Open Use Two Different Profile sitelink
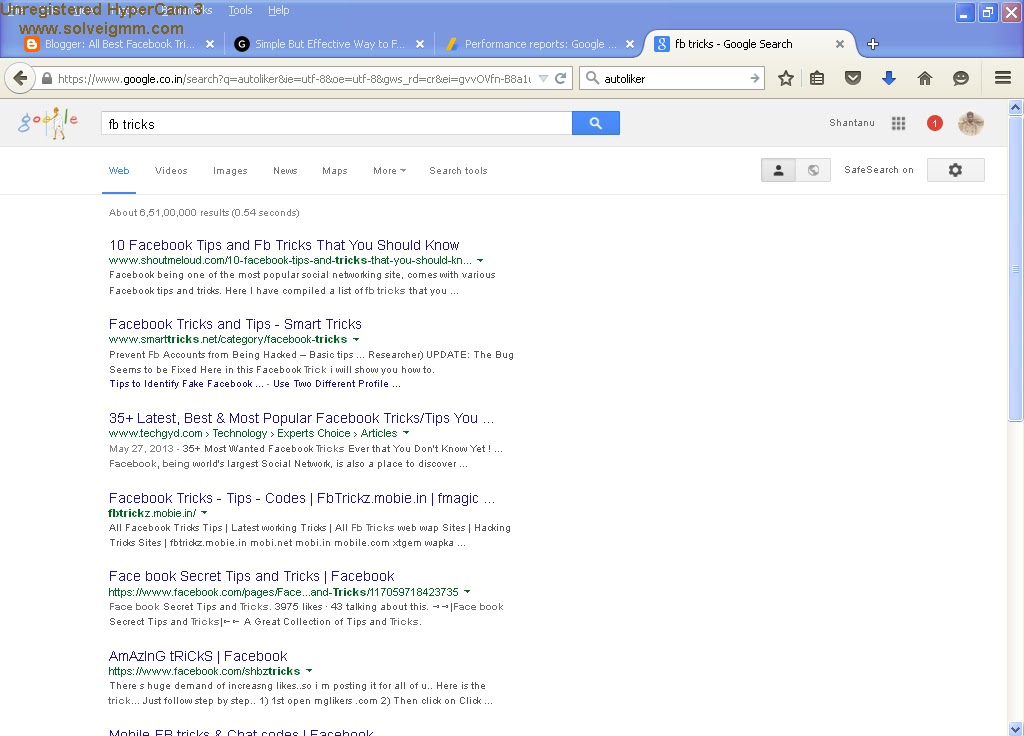 point(336,384)
